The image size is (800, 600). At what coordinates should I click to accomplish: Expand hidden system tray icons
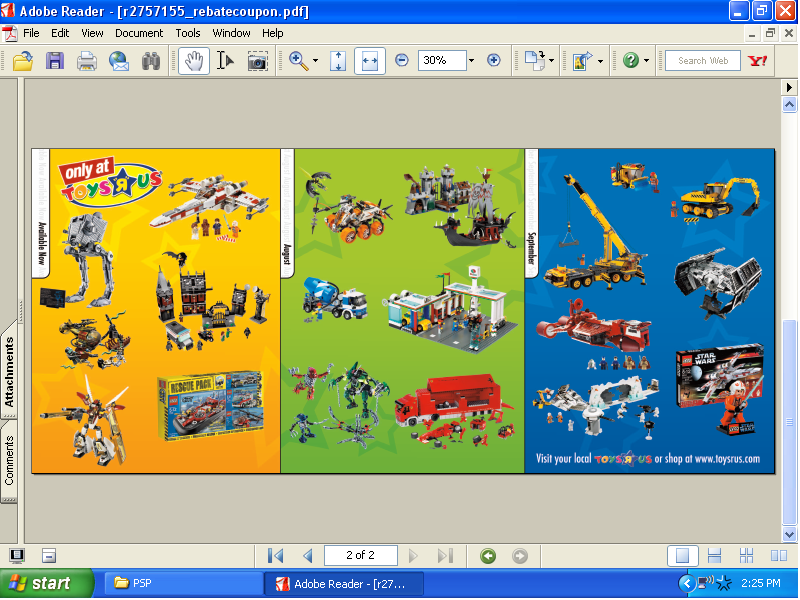coord(687,583)
